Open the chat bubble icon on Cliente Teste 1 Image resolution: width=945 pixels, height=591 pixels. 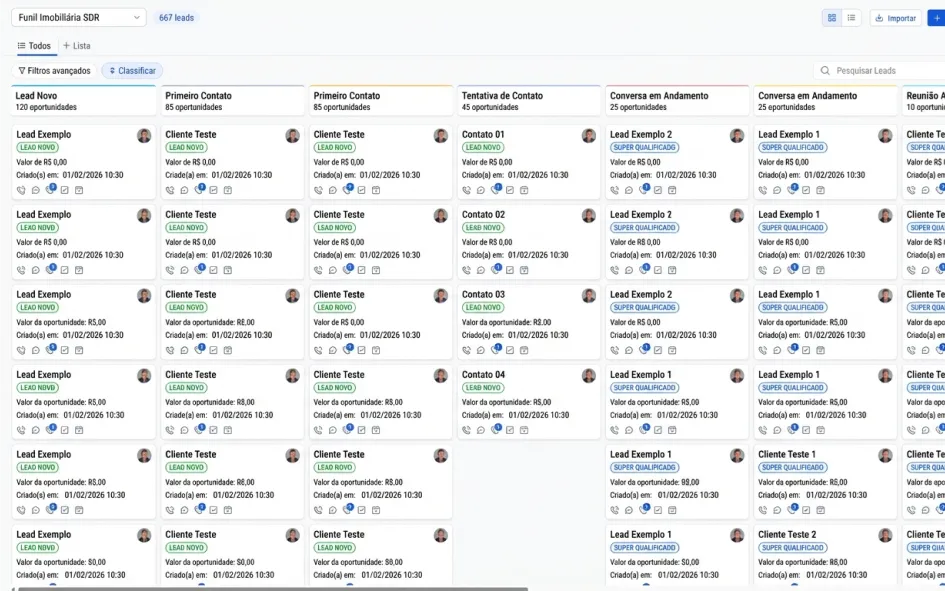[x=777, y=510]
